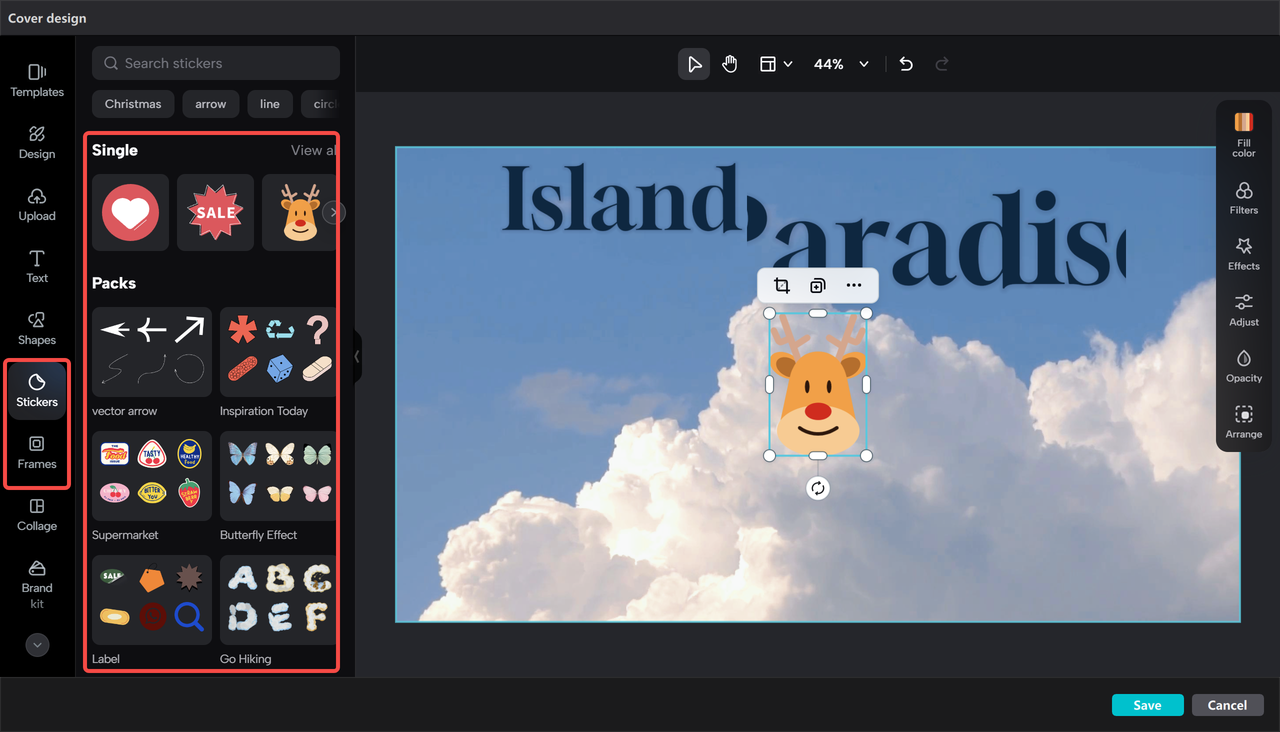Select the arrow sticker category
This screenshot has height=732, width=1280.
pyautogui.click(x=210, y=103)
